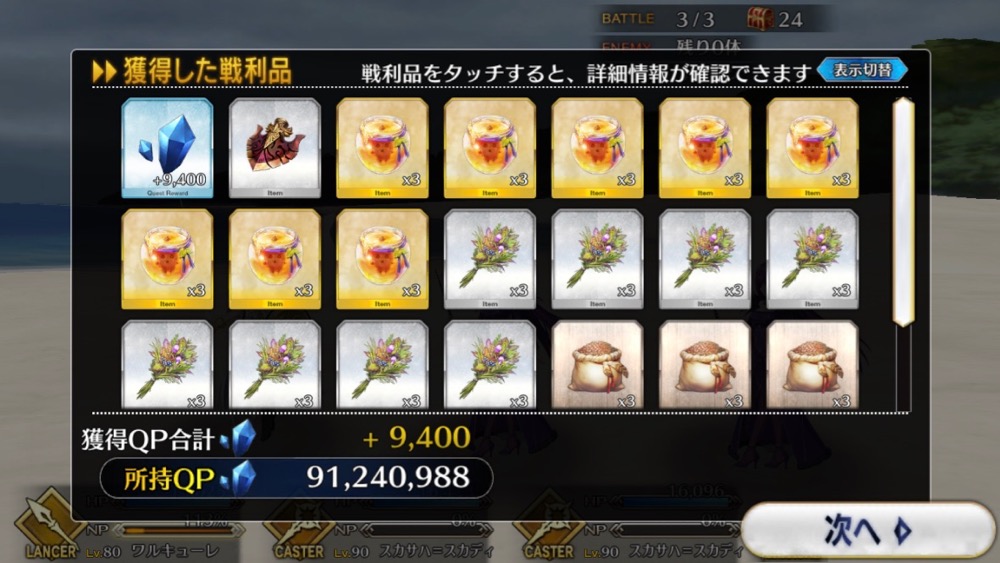
Task: Toggle display with 表示切替 button
Action: [862, 70]
